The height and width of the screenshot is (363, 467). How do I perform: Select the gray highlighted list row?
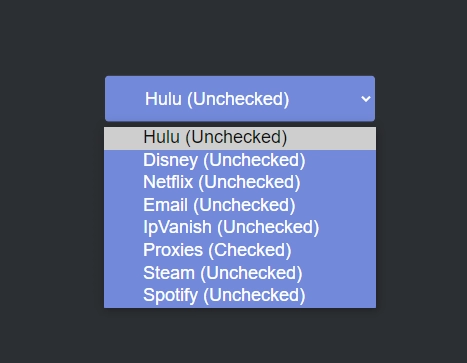[x=240, y=138]
